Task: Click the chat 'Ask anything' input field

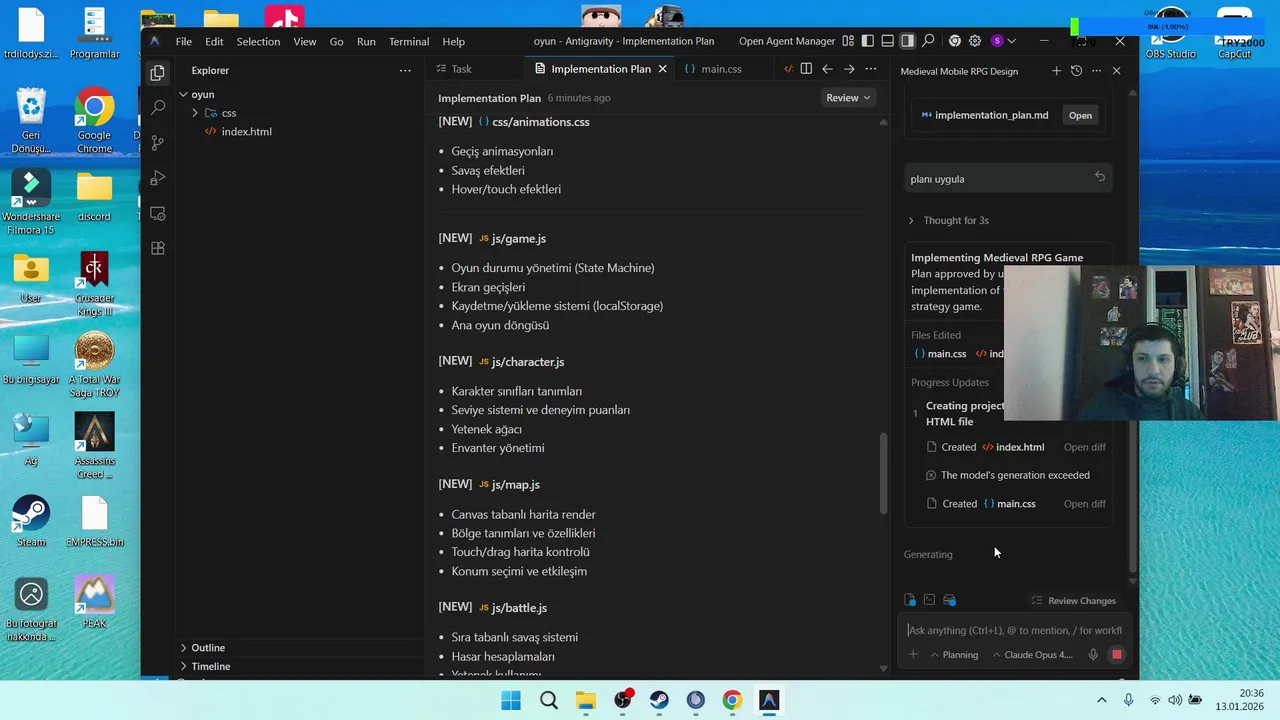Action: (x=1014, y=630)
